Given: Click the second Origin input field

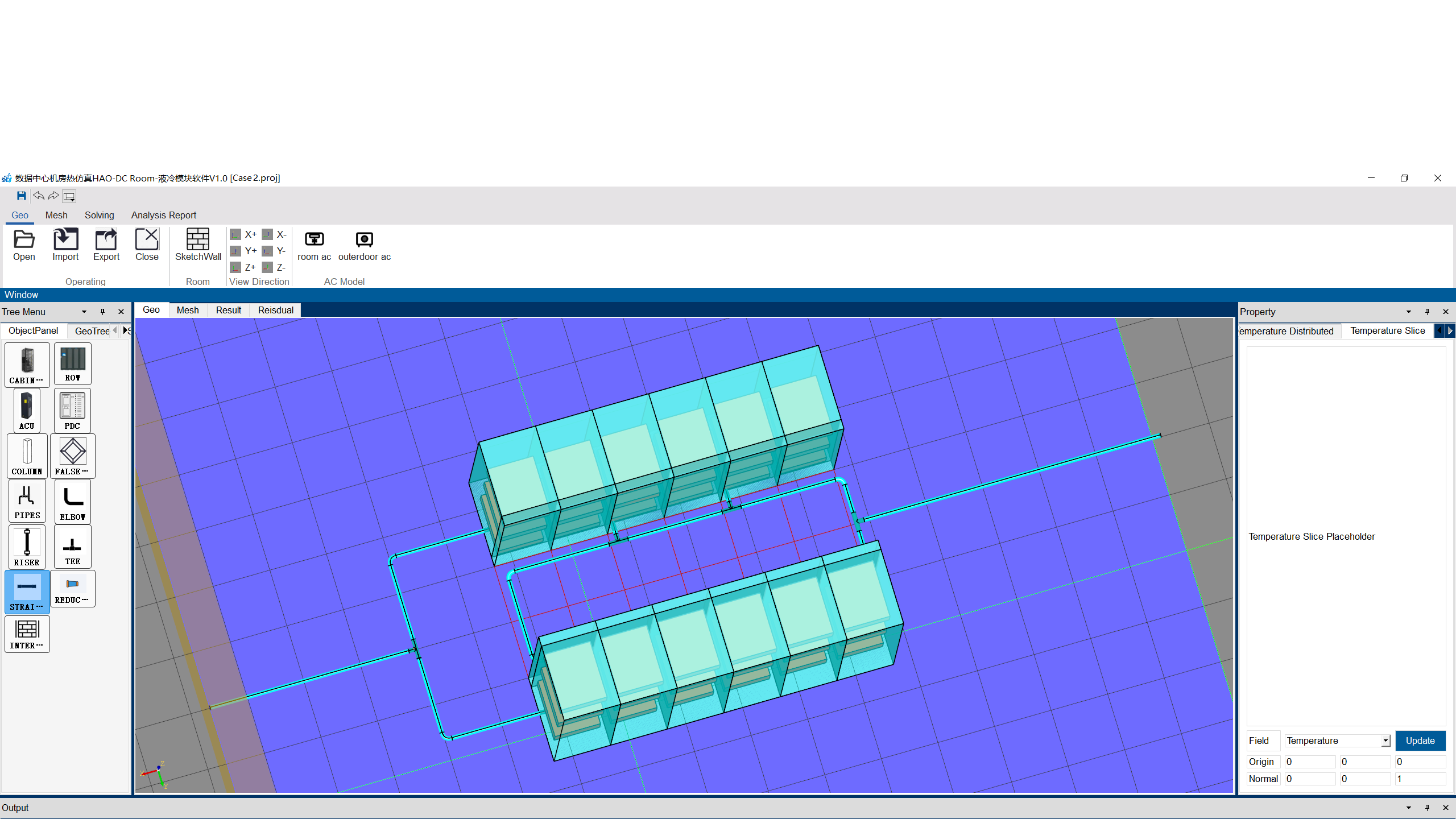Looking at the screenshot, I should coord(1365,762).
